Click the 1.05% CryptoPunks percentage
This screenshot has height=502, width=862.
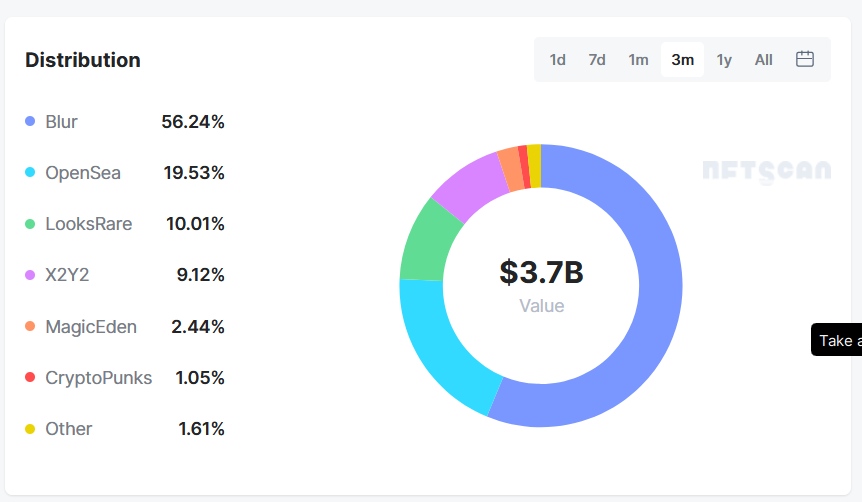pyautogui.click(x=200, y=378)
